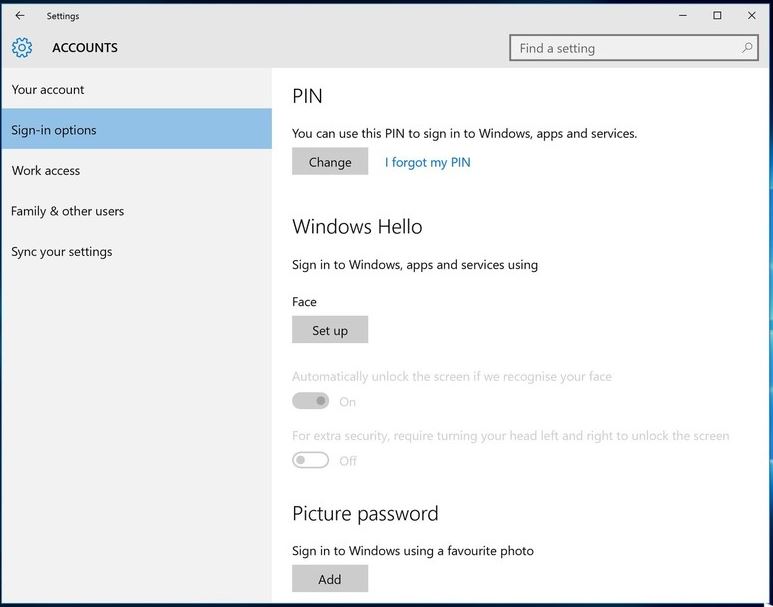The image size is (773, 607).
Task: Close the Settings window
Action: [752, 16]
